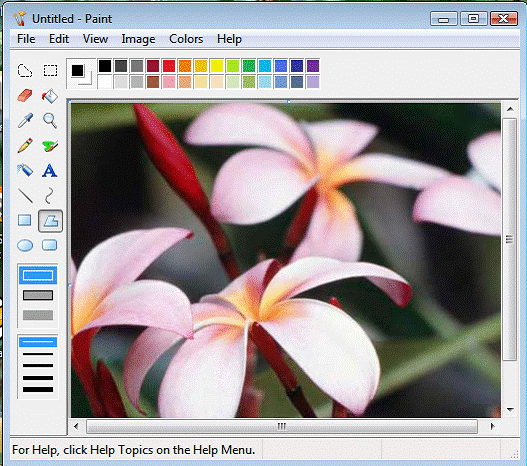This screenshot has height=466, width=527.
Task: Activate the Pick Color eyedropper
Action: [x=26, y=120]
